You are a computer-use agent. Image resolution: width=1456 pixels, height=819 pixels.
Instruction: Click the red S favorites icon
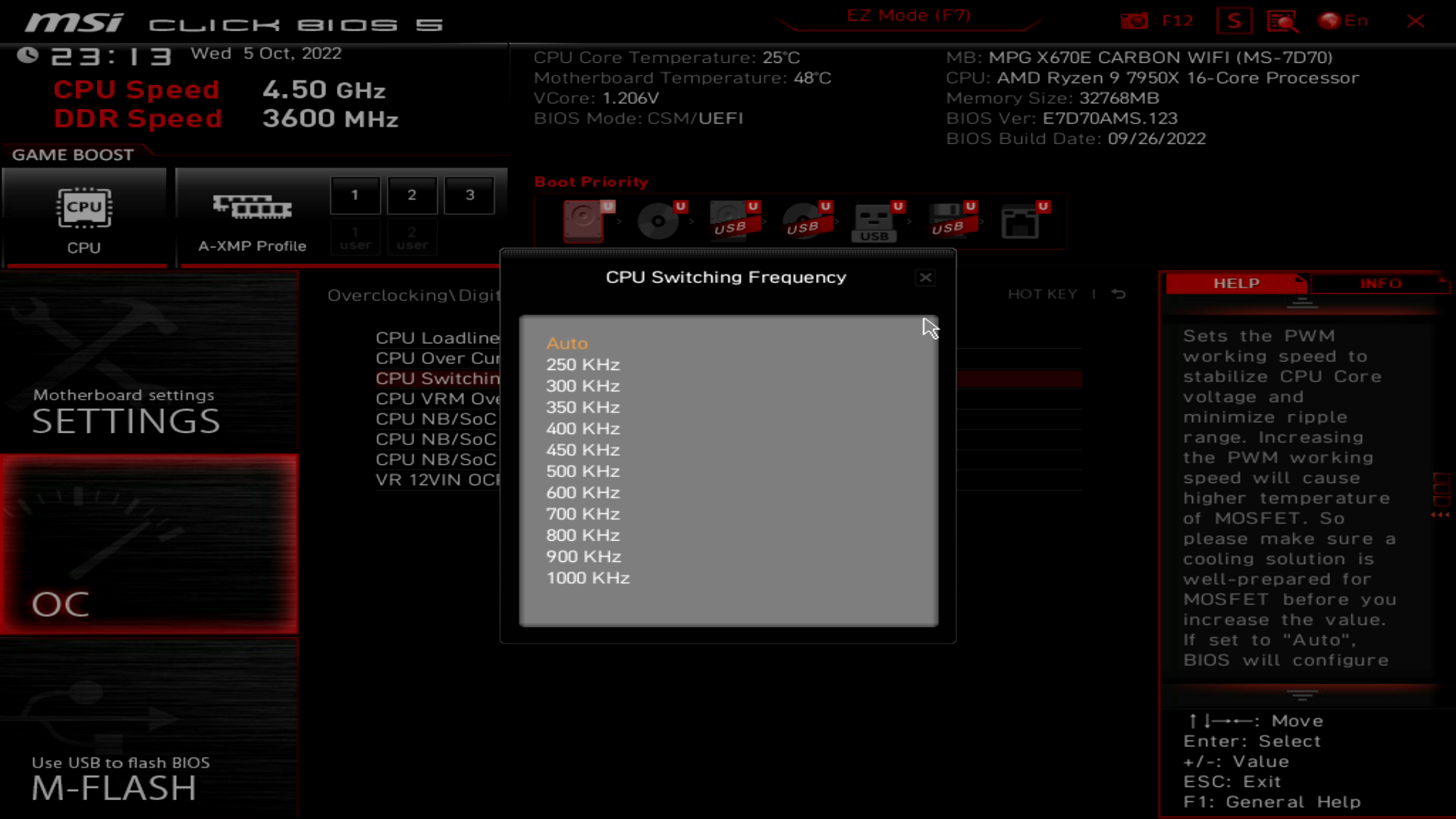coord(1234,20)
